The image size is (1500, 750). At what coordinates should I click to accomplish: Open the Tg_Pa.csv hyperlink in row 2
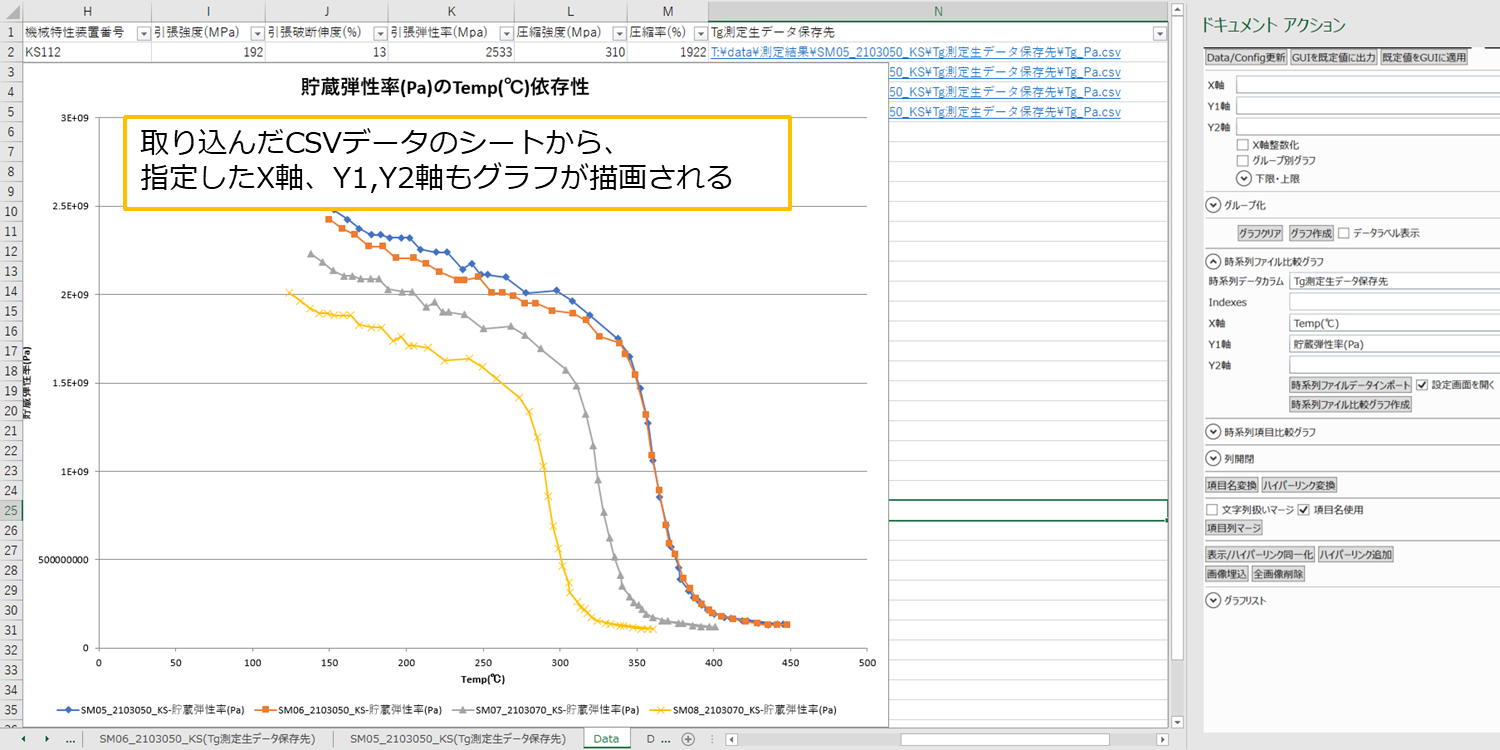point(914,52)
